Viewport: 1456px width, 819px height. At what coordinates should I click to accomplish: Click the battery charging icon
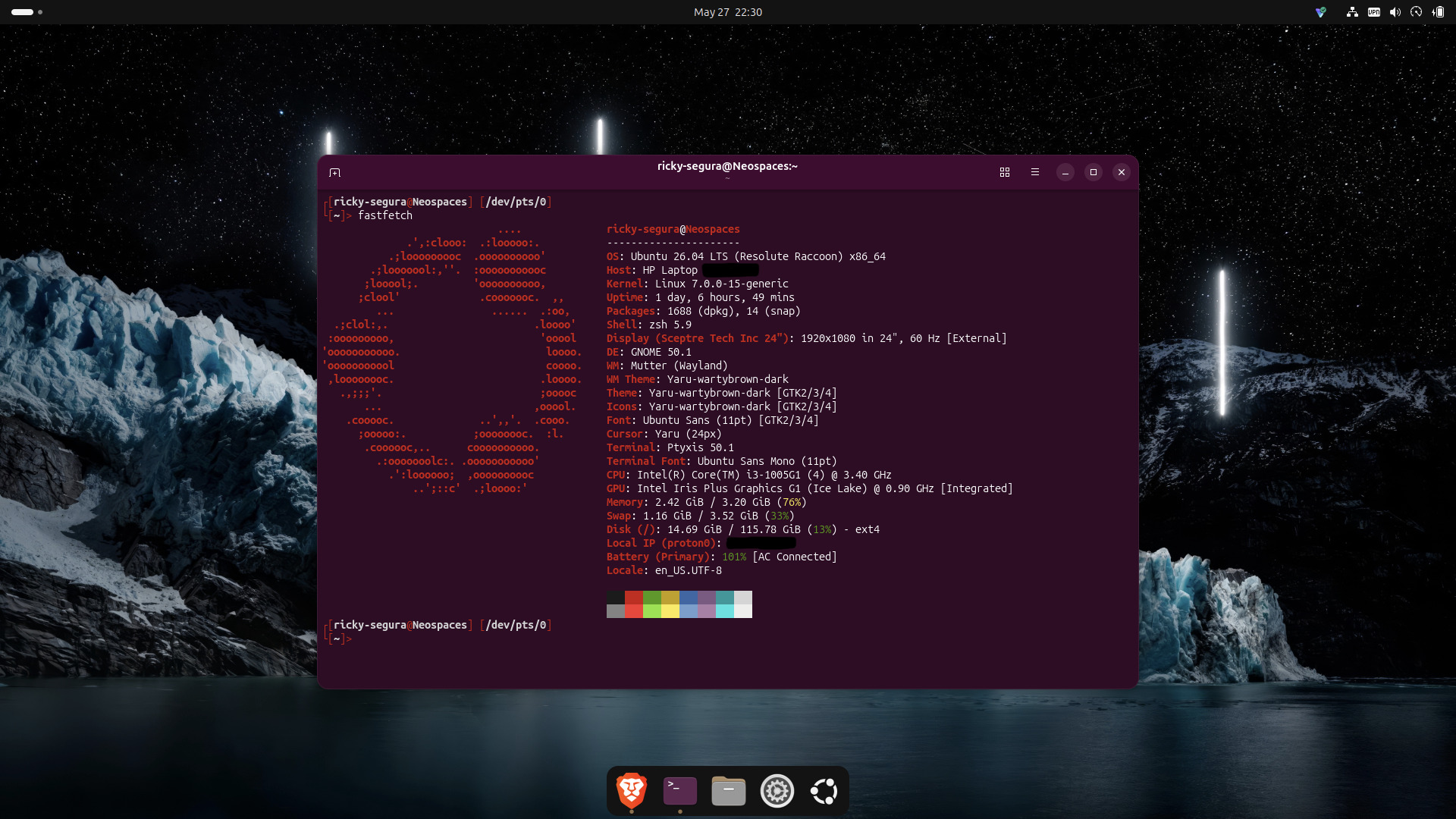[1438, 12]
